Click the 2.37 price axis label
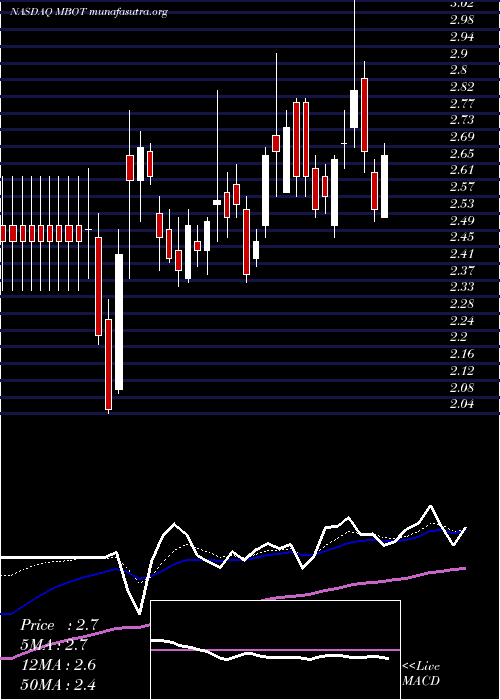Viewport: 500px width, 700px height. 462,270
